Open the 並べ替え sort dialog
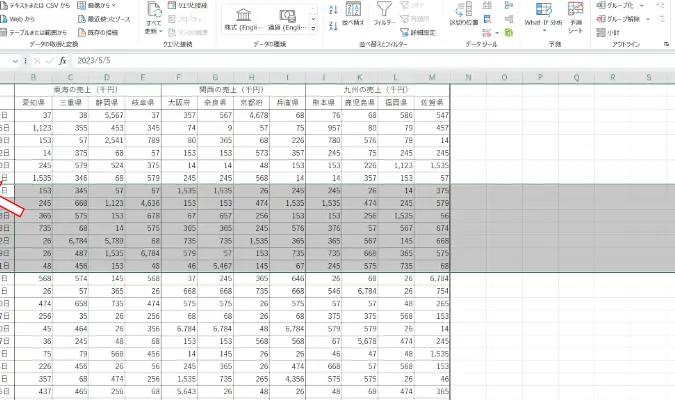The width and height of the screenshot is (675, 400). 353,14
